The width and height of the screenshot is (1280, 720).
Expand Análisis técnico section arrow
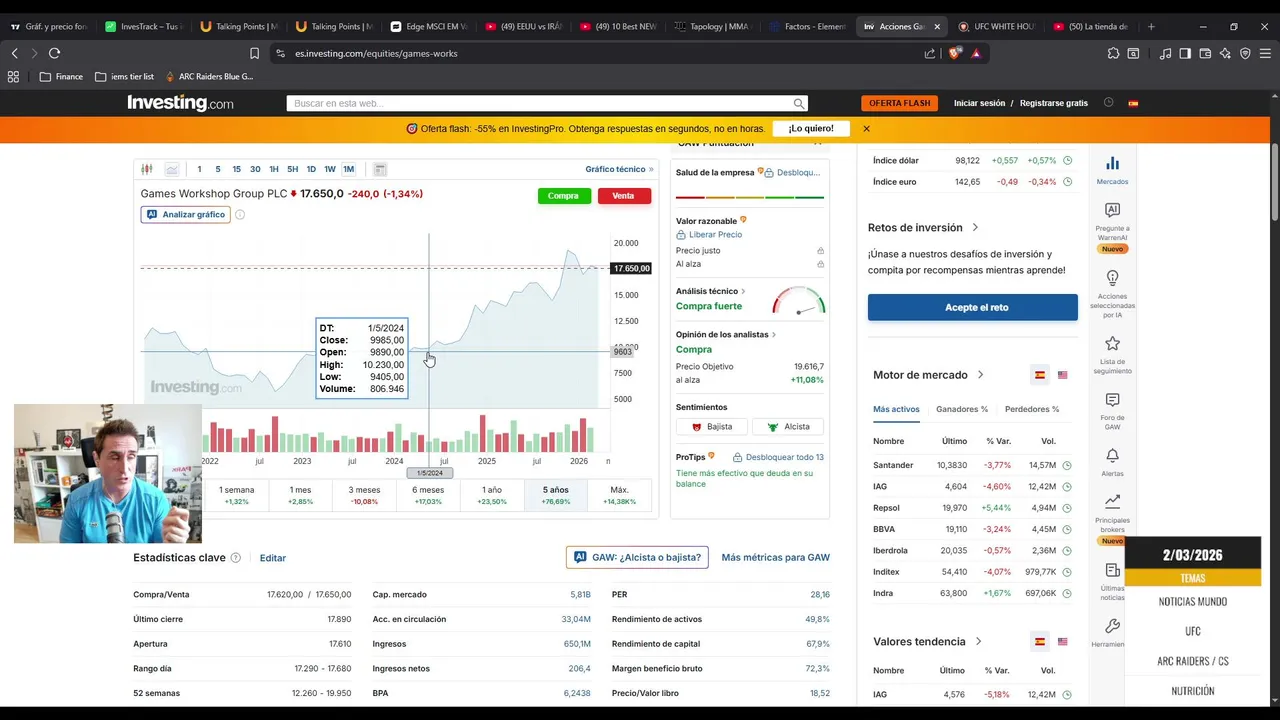click(743, 291)
